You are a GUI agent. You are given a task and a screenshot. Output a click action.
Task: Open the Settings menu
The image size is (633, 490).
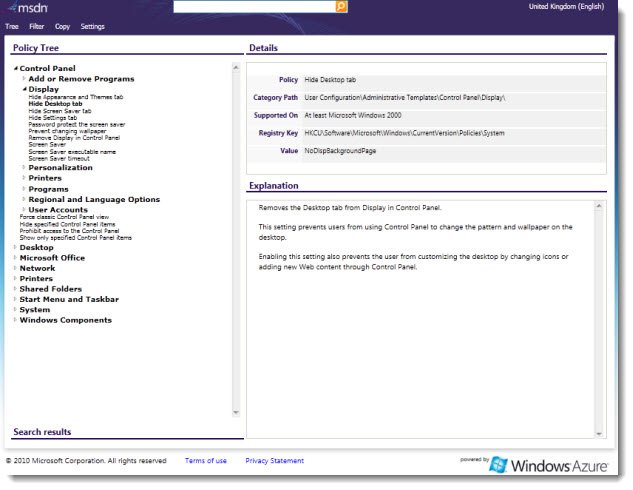(x=92, y=27)
